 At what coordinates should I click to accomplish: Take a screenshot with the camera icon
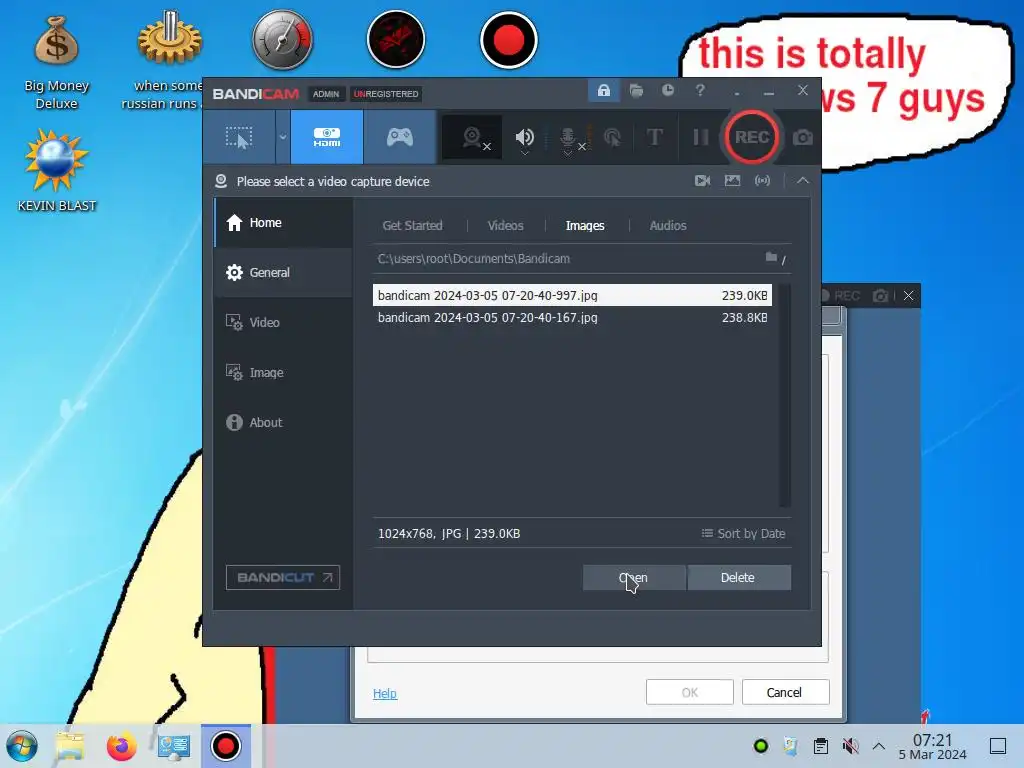(803, 138)
